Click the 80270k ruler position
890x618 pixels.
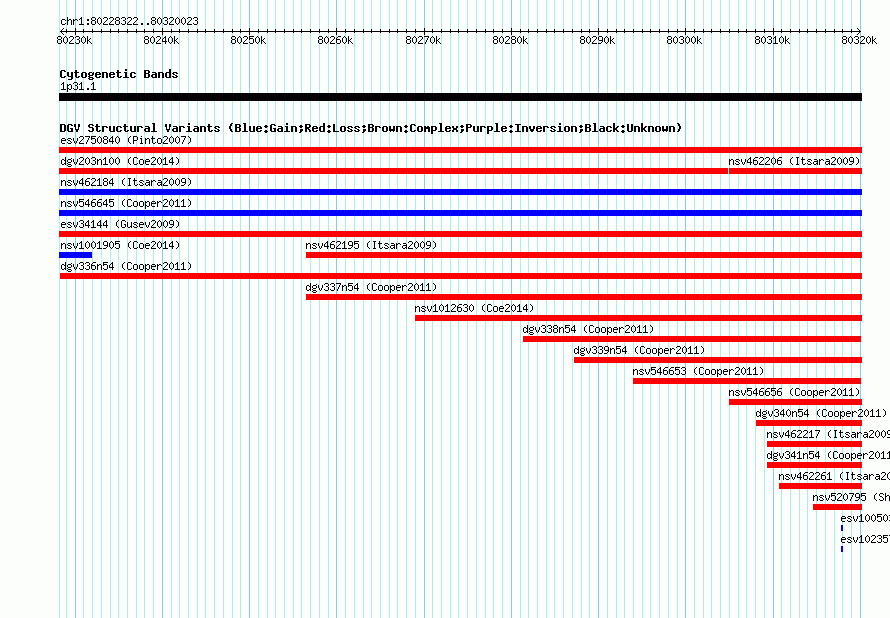pyautogui.click(x=423, y=40)
